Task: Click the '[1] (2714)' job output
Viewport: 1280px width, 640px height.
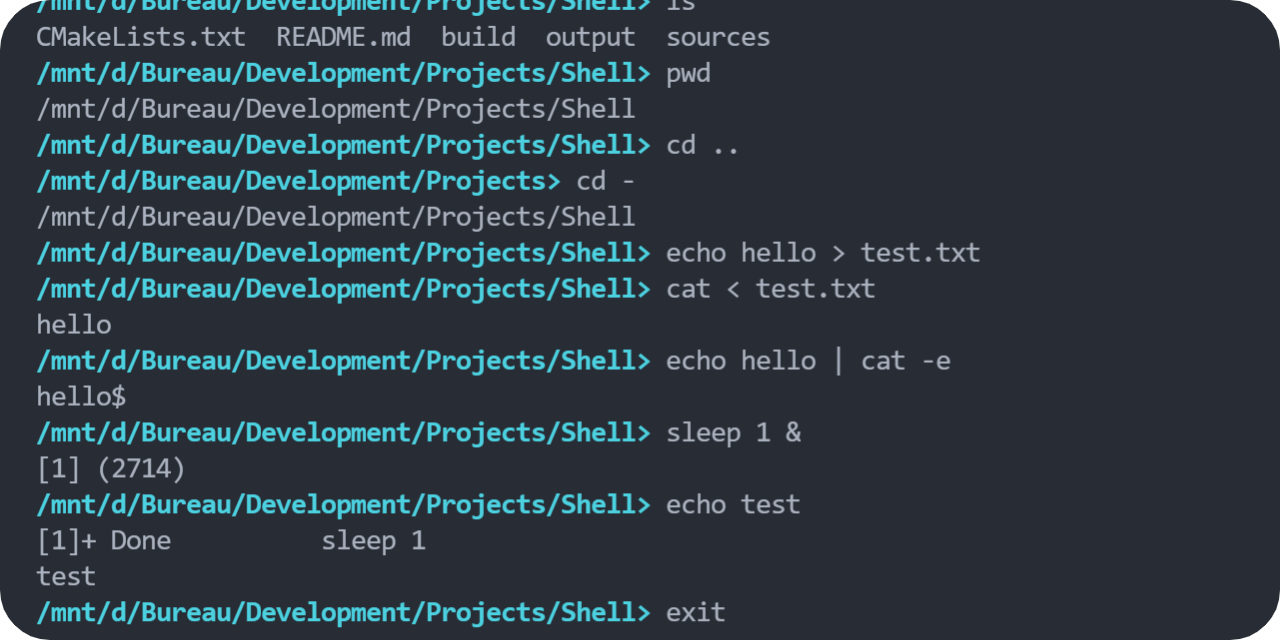Action: click(111, 469)
